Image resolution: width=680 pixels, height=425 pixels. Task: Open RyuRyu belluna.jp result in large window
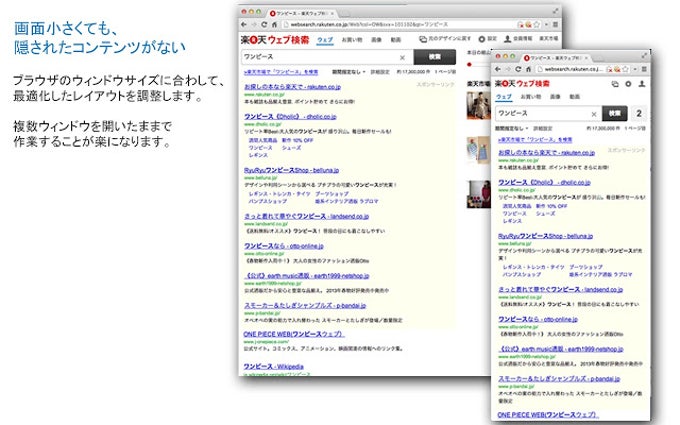click(x=291, y=170)
